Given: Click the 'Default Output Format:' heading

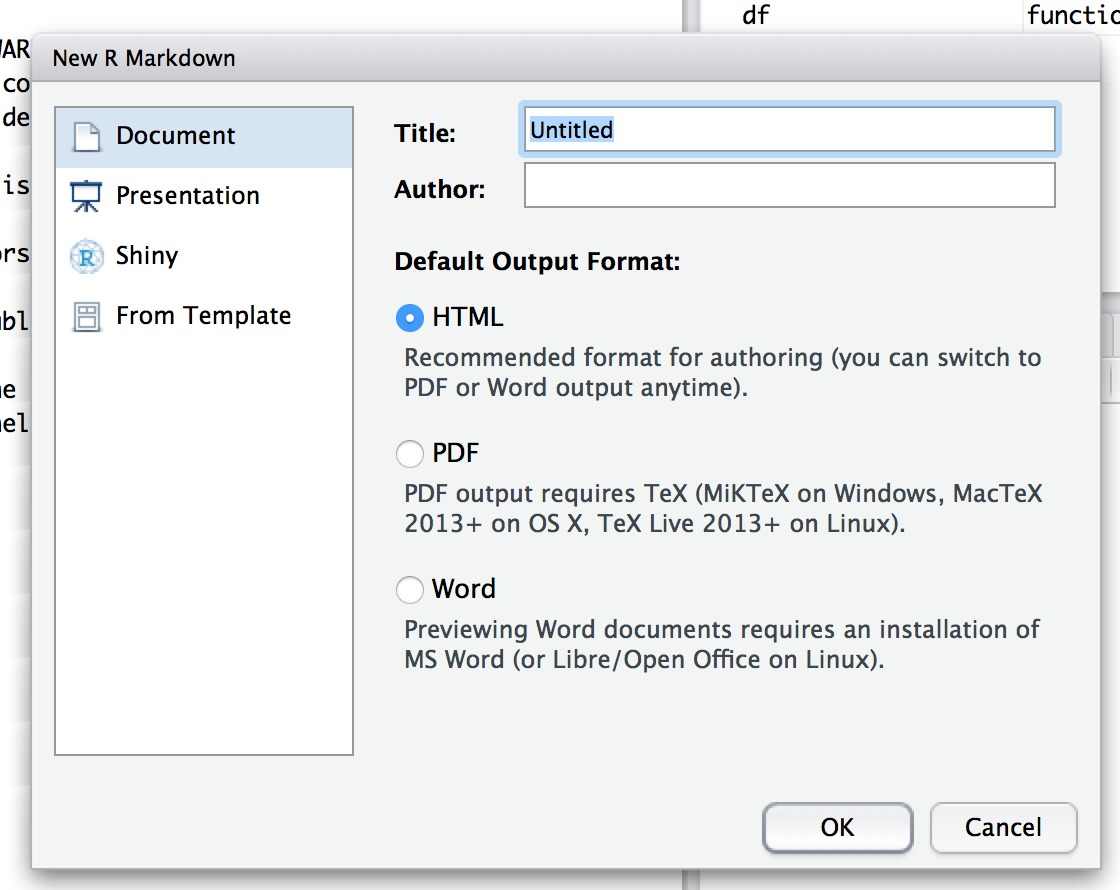Looking at the screenshot, I should pos(537,261).
